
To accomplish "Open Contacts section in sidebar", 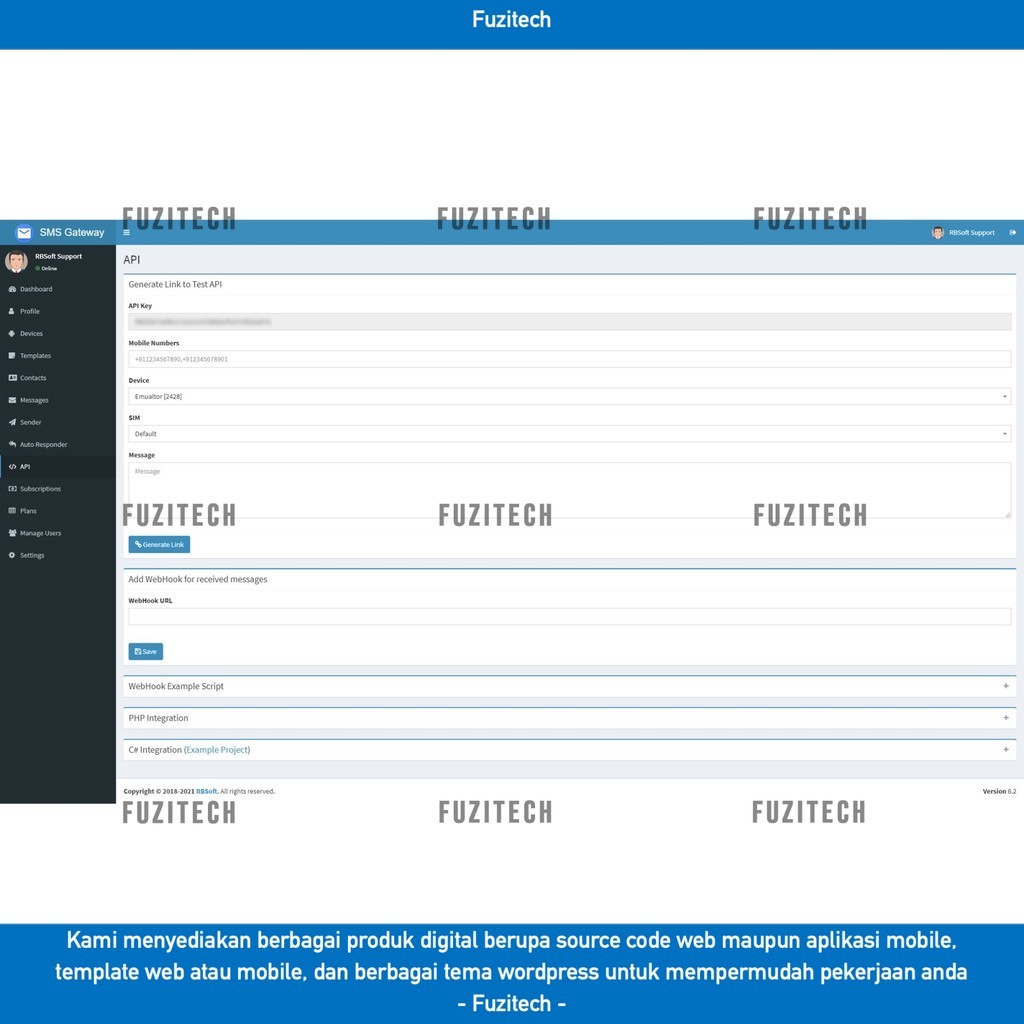I will 58,377.
